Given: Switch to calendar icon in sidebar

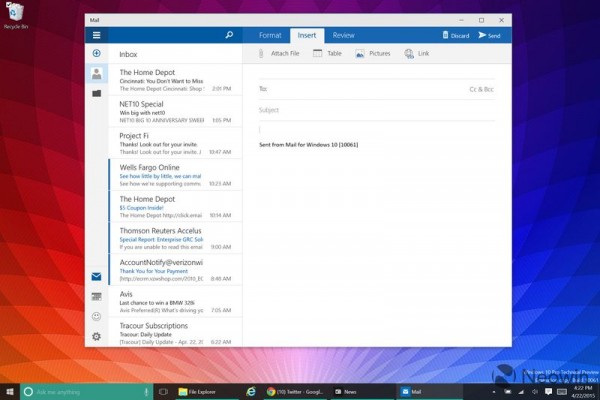Looking at the screenshot, I should point(96,296).
